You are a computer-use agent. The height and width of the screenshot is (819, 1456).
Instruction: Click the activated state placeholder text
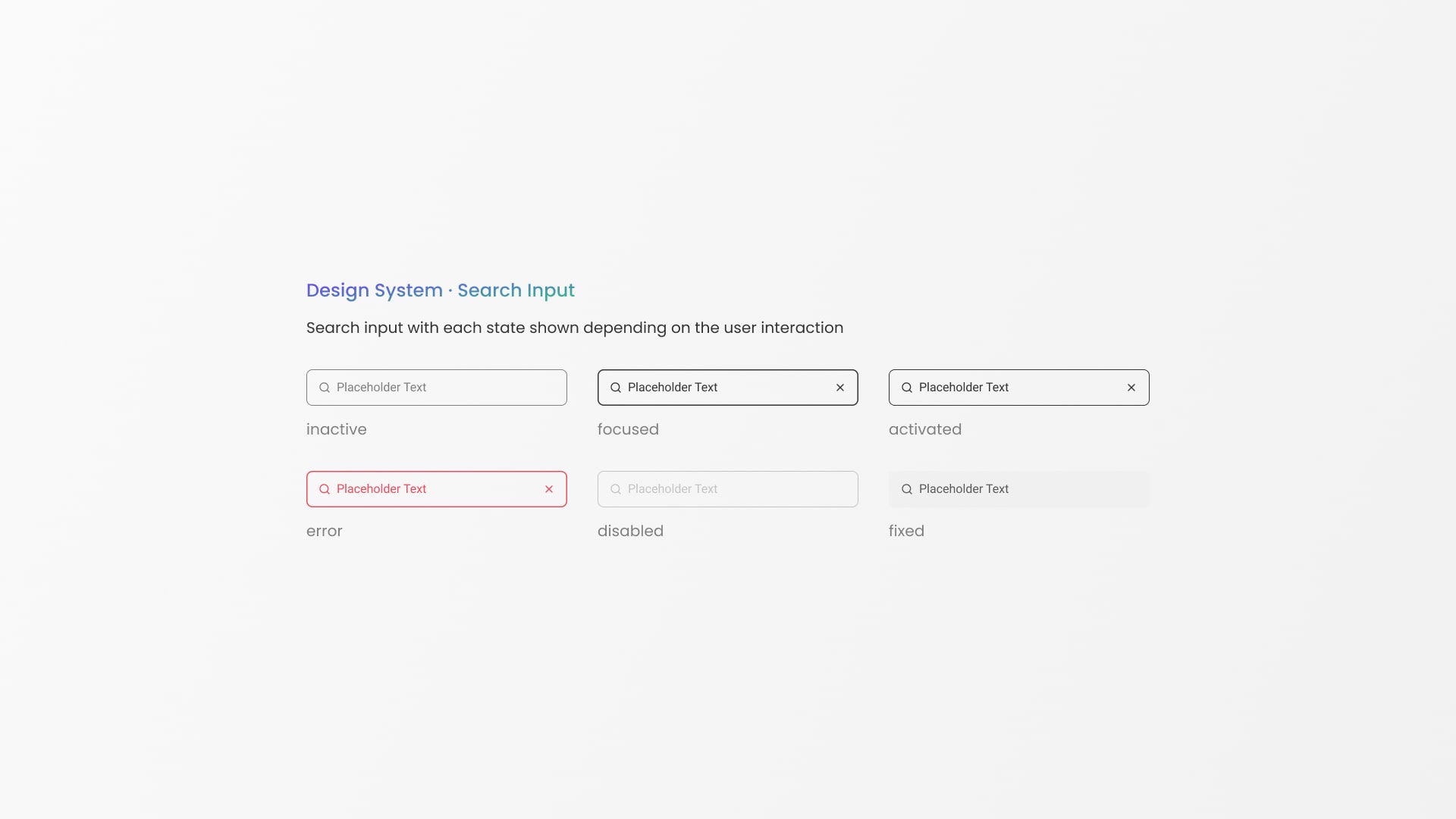(x=964, y=387)
